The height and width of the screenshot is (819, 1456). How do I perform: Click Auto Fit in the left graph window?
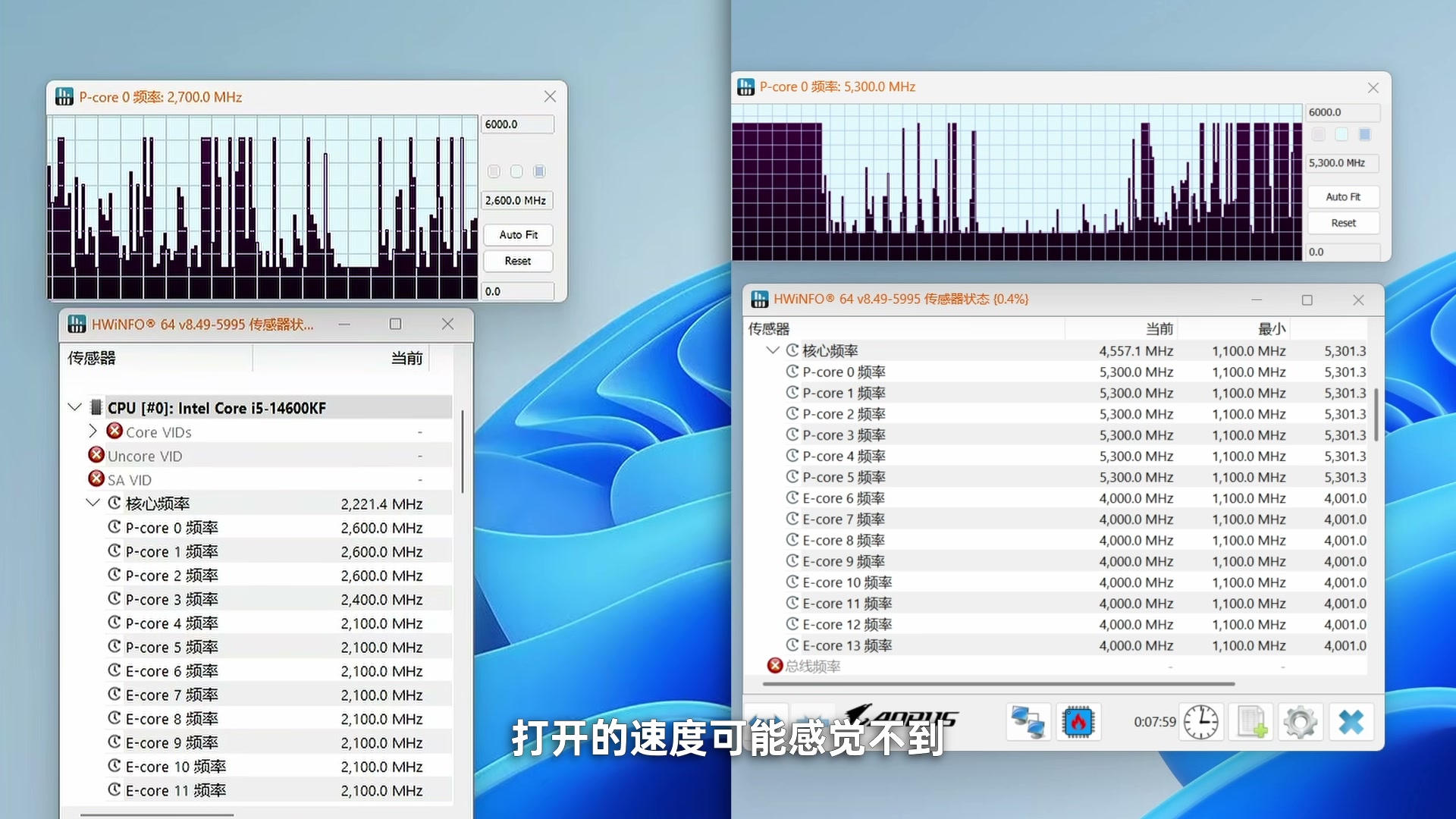[x=519, y=235]
